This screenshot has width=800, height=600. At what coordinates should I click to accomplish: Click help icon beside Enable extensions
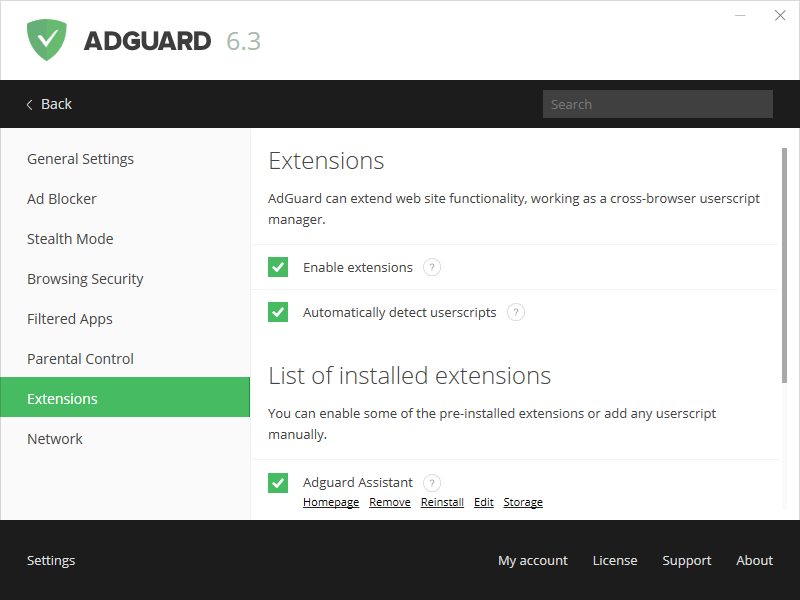point(431,267)
